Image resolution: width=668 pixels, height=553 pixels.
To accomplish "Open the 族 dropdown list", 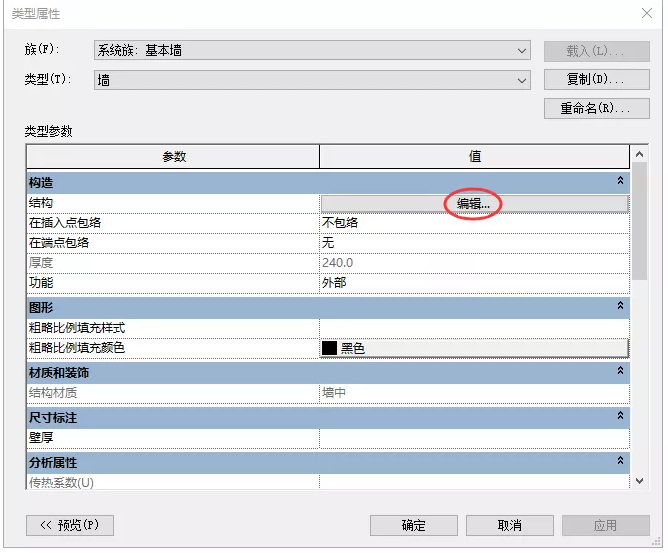I will pyautogui.click(x=523, y=50).
